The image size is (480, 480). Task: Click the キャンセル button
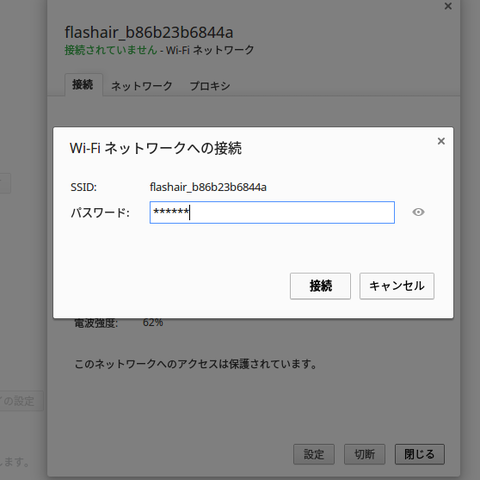[x=397, y=286]
